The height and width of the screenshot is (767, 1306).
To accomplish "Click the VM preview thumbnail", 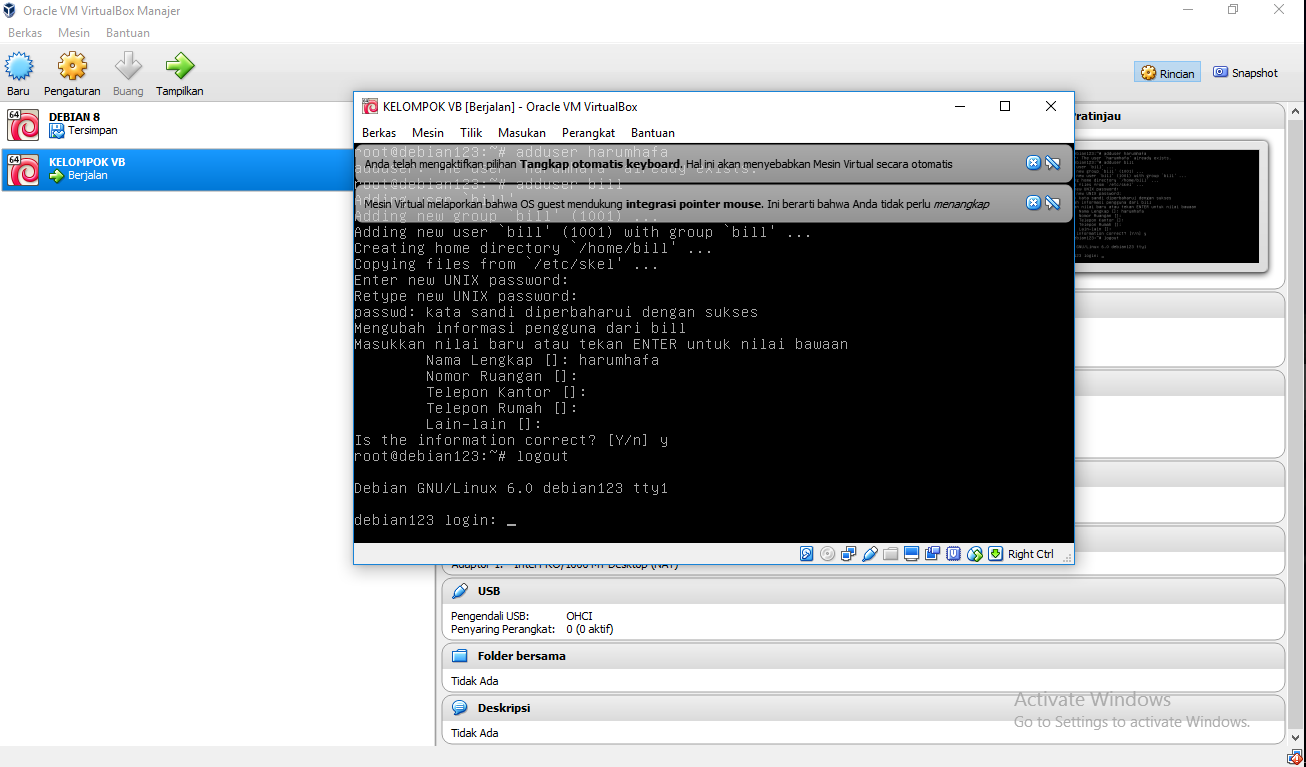I will [x=1166, y=206].
